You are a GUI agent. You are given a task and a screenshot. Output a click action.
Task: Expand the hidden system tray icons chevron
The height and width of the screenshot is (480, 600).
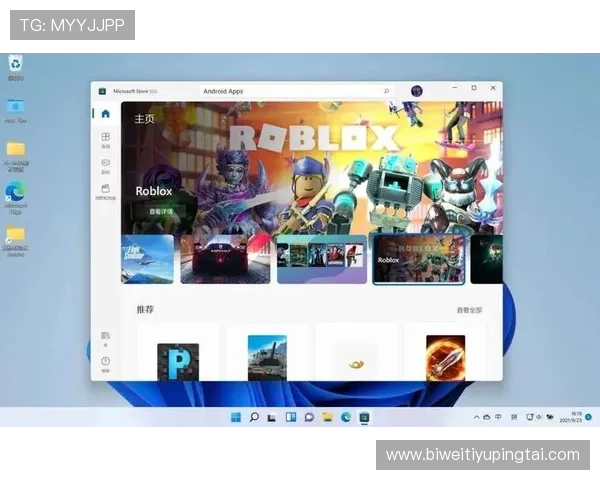[476, 417]
